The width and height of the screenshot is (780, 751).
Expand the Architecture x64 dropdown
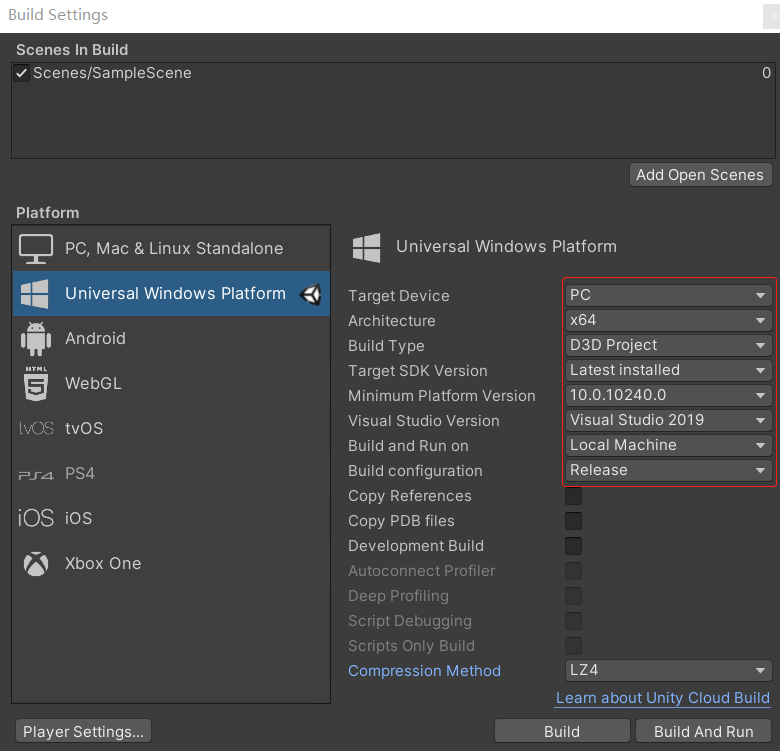tap(668, 321)
